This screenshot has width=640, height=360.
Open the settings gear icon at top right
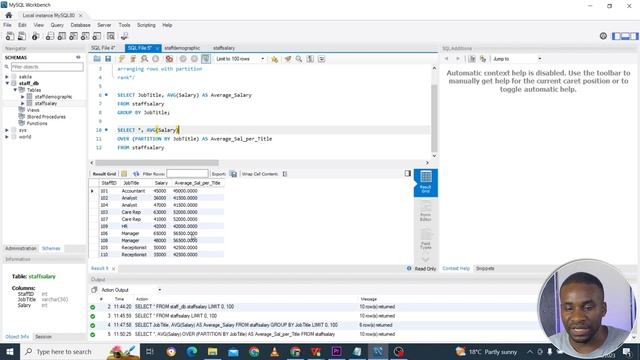(x=603, y=36)
